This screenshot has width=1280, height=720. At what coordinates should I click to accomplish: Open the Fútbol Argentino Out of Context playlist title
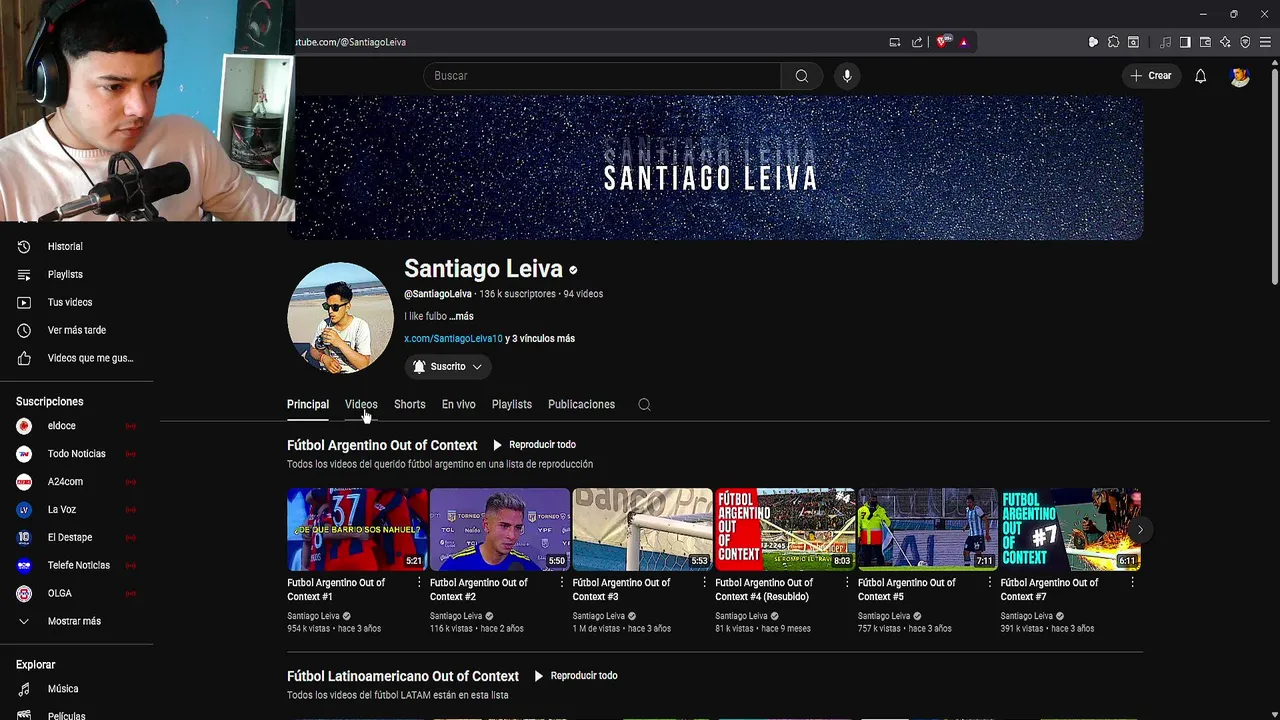(x=382, y=445)
